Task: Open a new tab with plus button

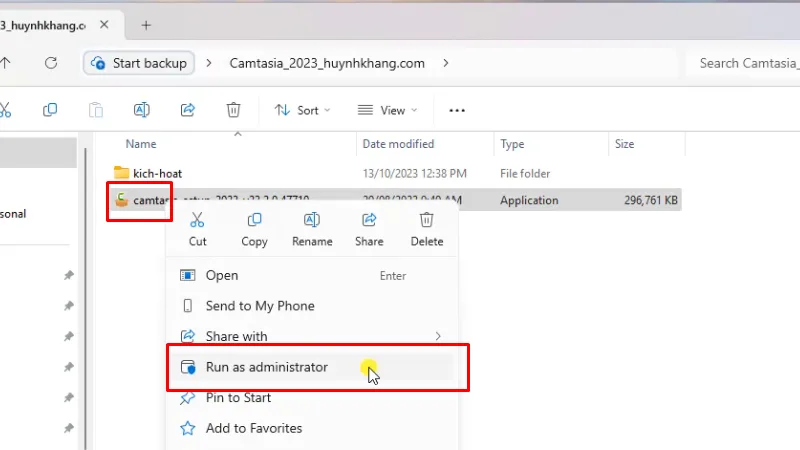Action: click(146, 25)
